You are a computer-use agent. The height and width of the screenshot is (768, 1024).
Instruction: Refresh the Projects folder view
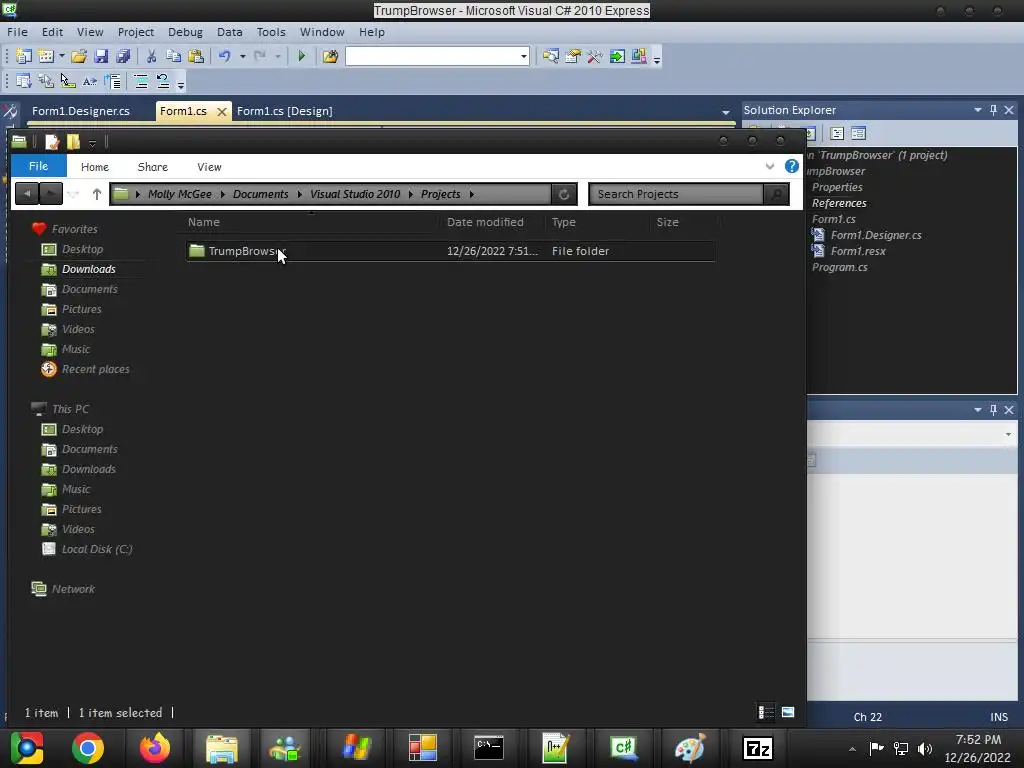click(x=564, y=194)
